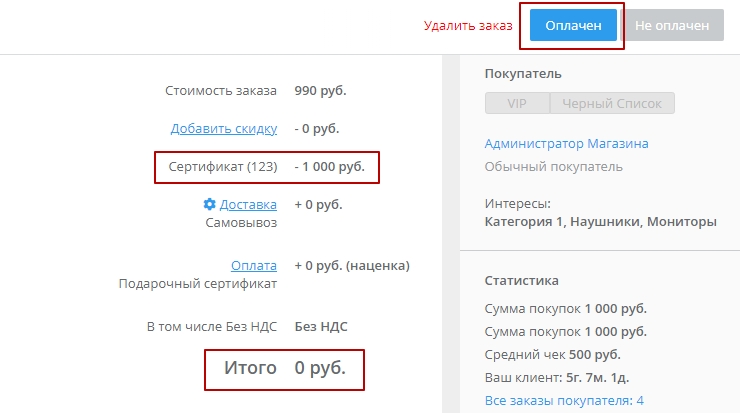740x413 pixels.
Task: Mark the order as Оплачен
Action: tap(573, 26)
